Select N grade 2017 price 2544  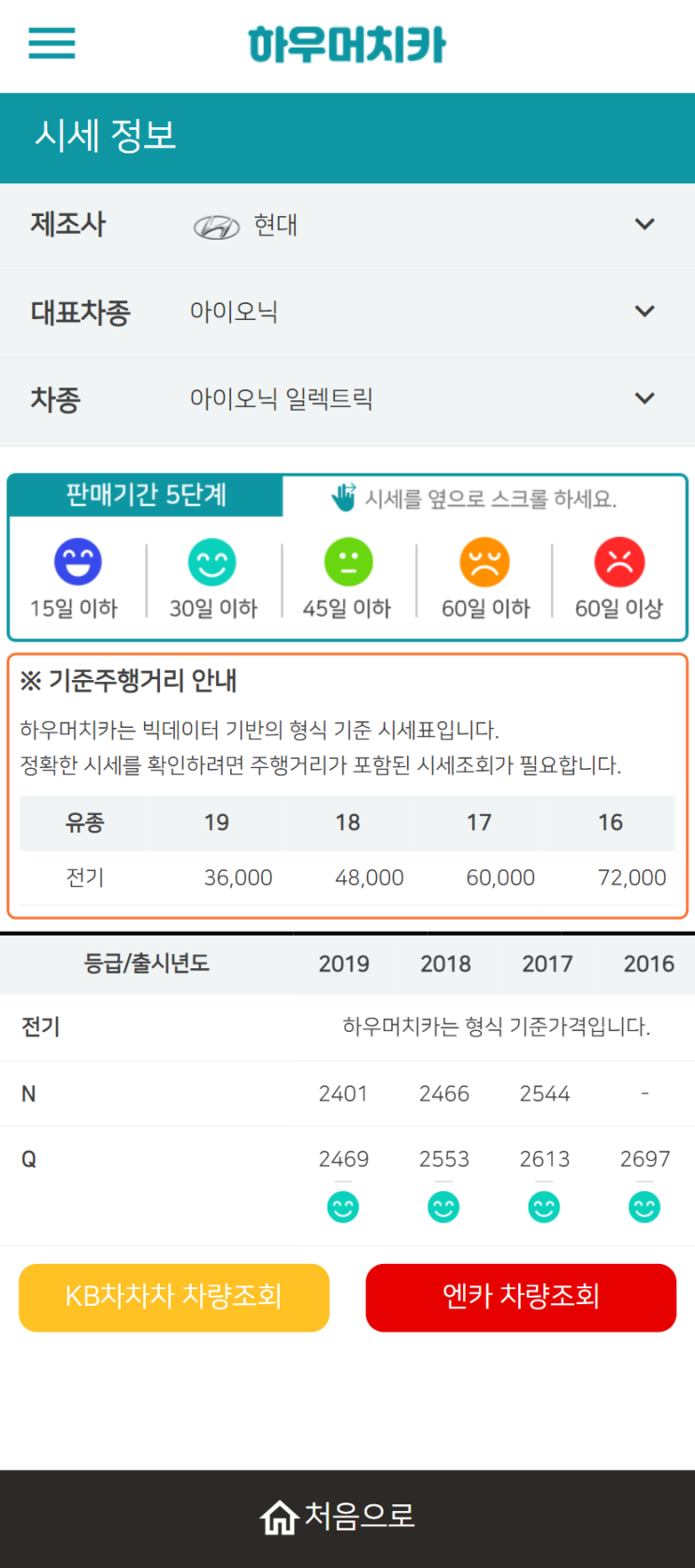click(x=544, y=1094)
